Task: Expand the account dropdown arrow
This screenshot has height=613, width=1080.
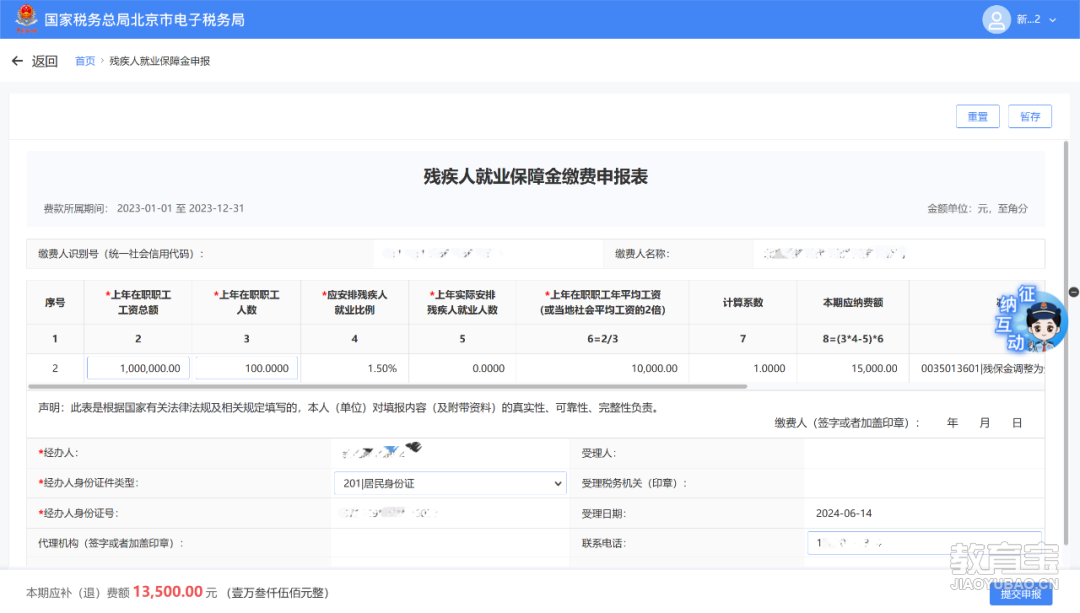Action: tap(1052, 20)
